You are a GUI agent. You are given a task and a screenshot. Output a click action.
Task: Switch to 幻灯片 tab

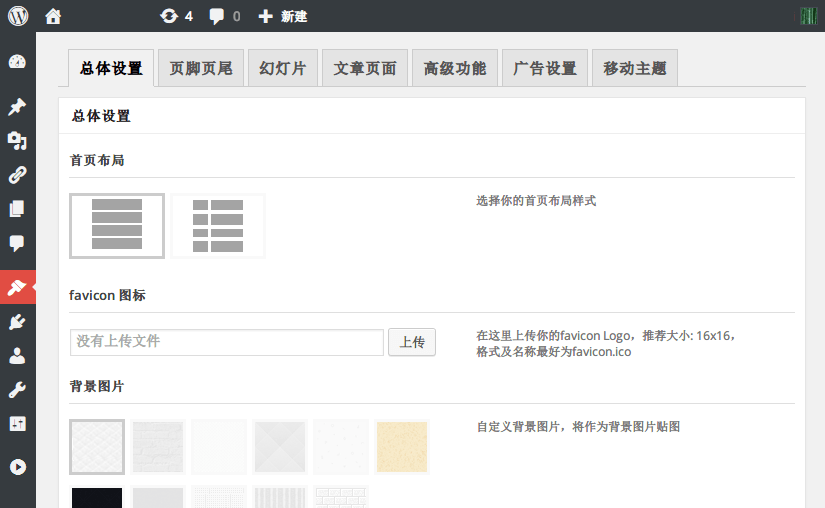click(283, 68)
